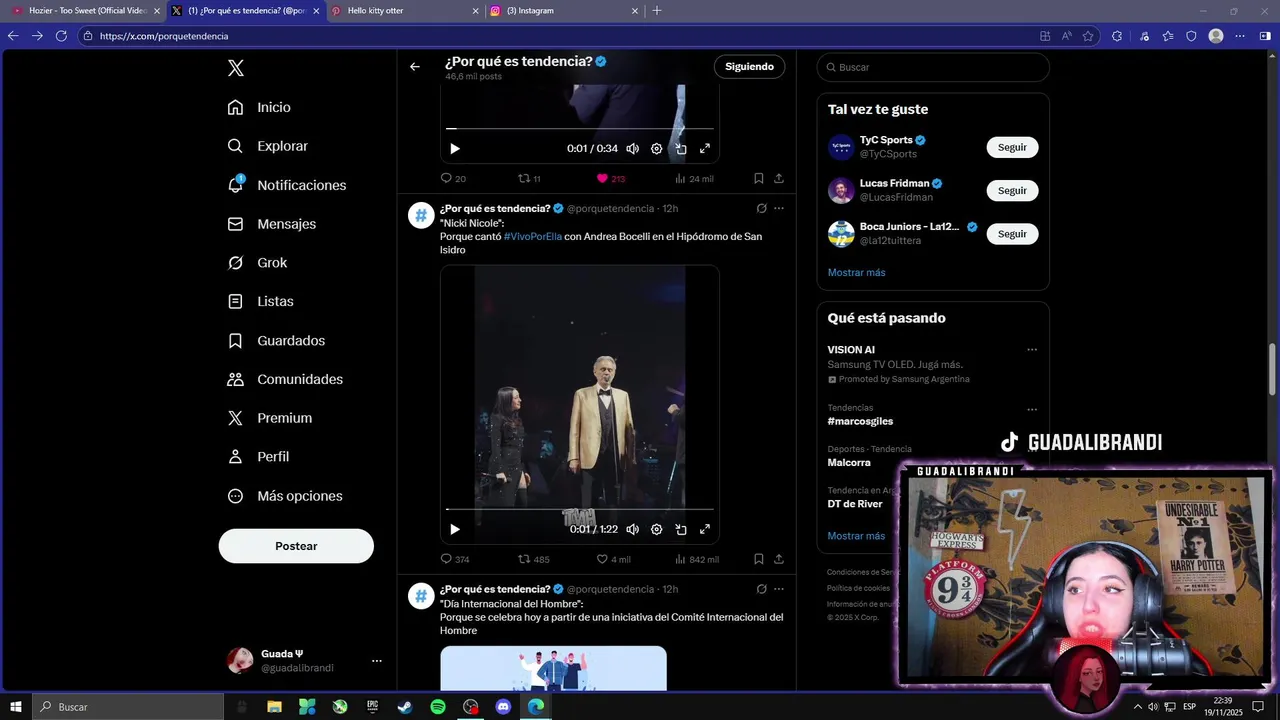This screenshot has height=720, width=1280.
Task: Repost the Nicki Nicole post (485)
Action: tap(533, 559)
